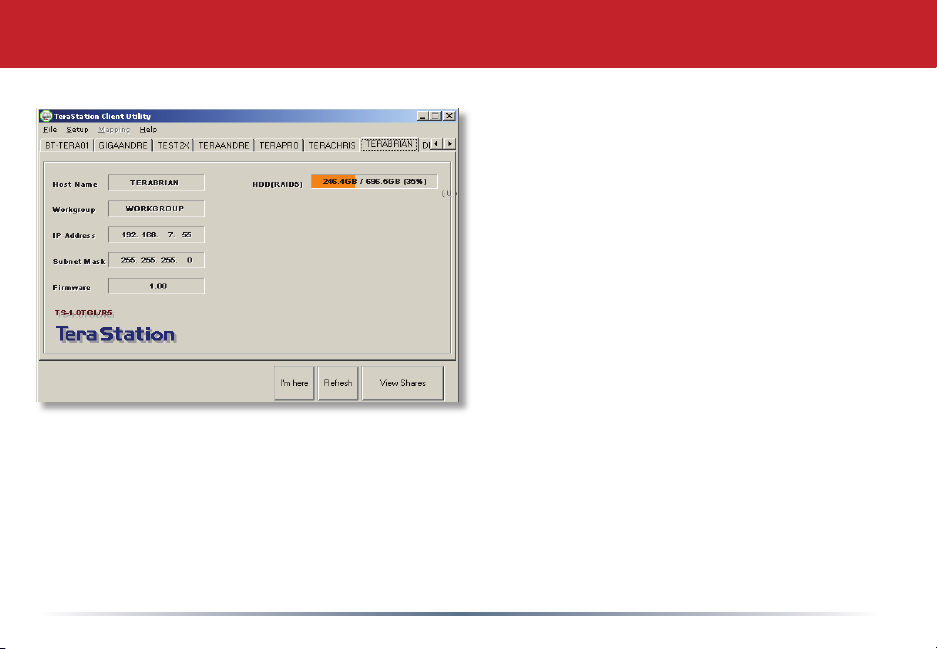Click the TeraStation app icon in title bar
The image size is (937, 649).
tap(46, 116)
